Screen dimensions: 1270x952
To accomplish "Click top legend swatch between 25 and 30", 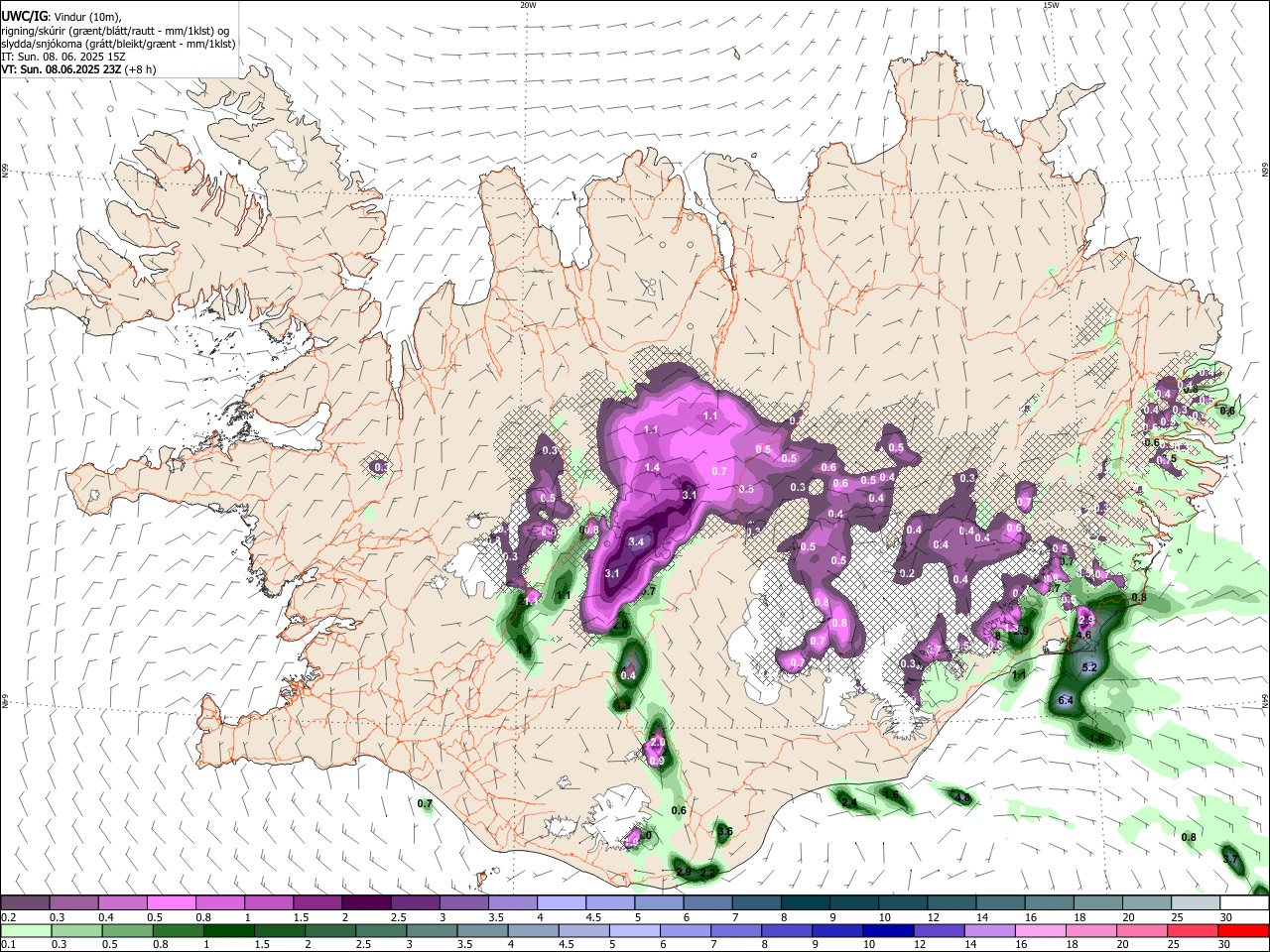I will tap(1196, 903).
